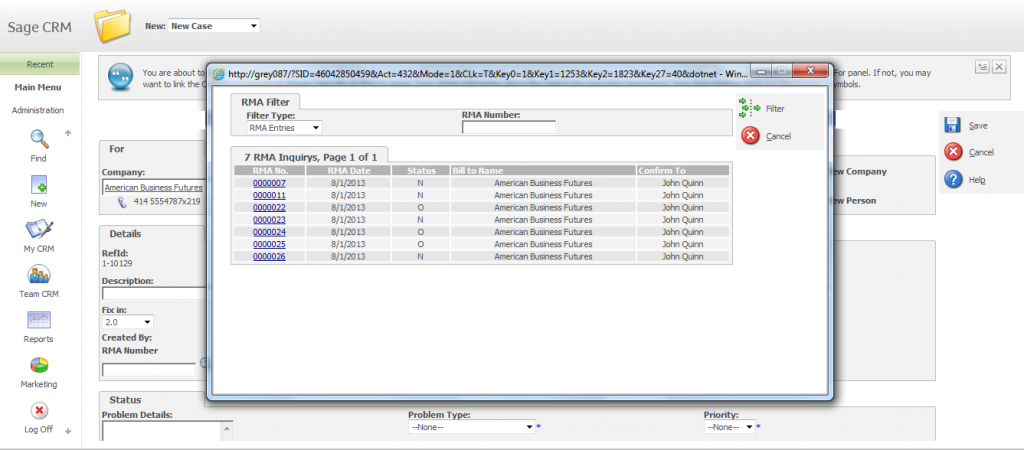
Task: Select Main Menu in sidebar
Action: [38, 88]
